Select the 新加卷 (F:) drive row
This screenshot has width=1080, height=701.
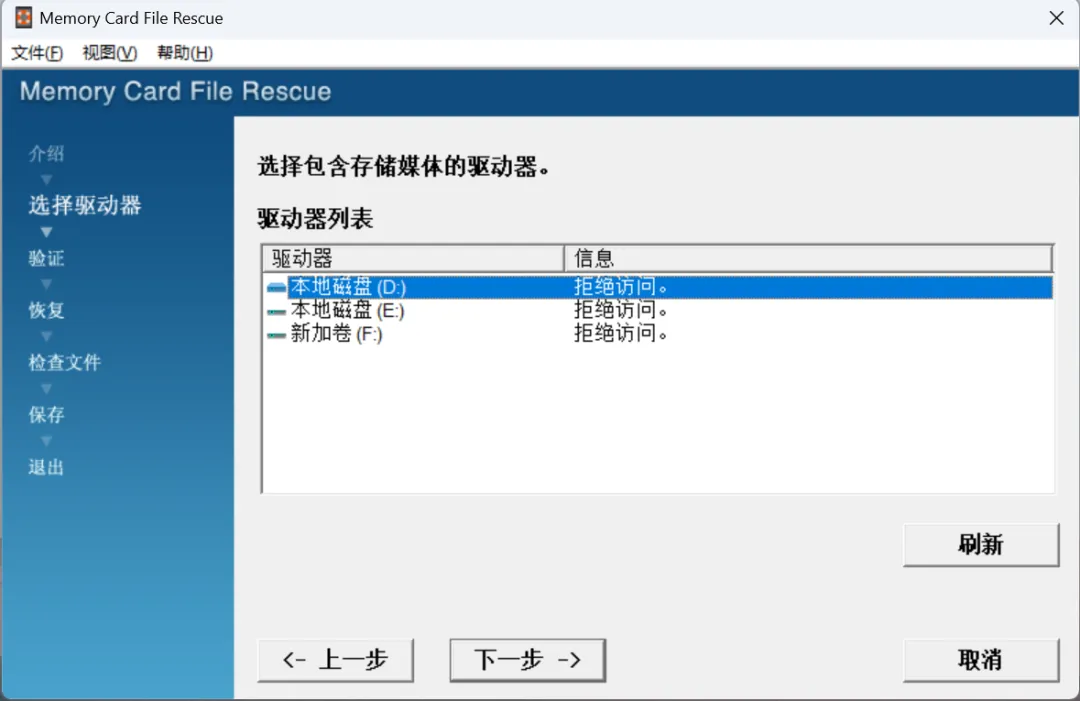pyautogui.click(x=658, y=334)
